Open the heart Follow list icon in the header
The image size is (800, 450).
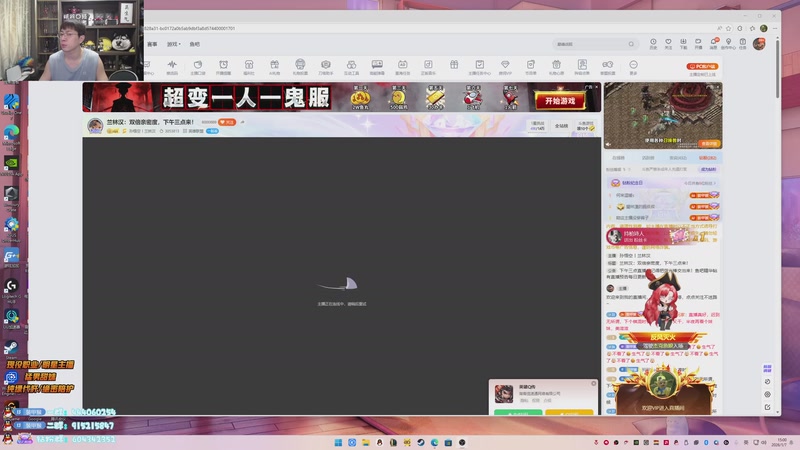click(668, 42)
